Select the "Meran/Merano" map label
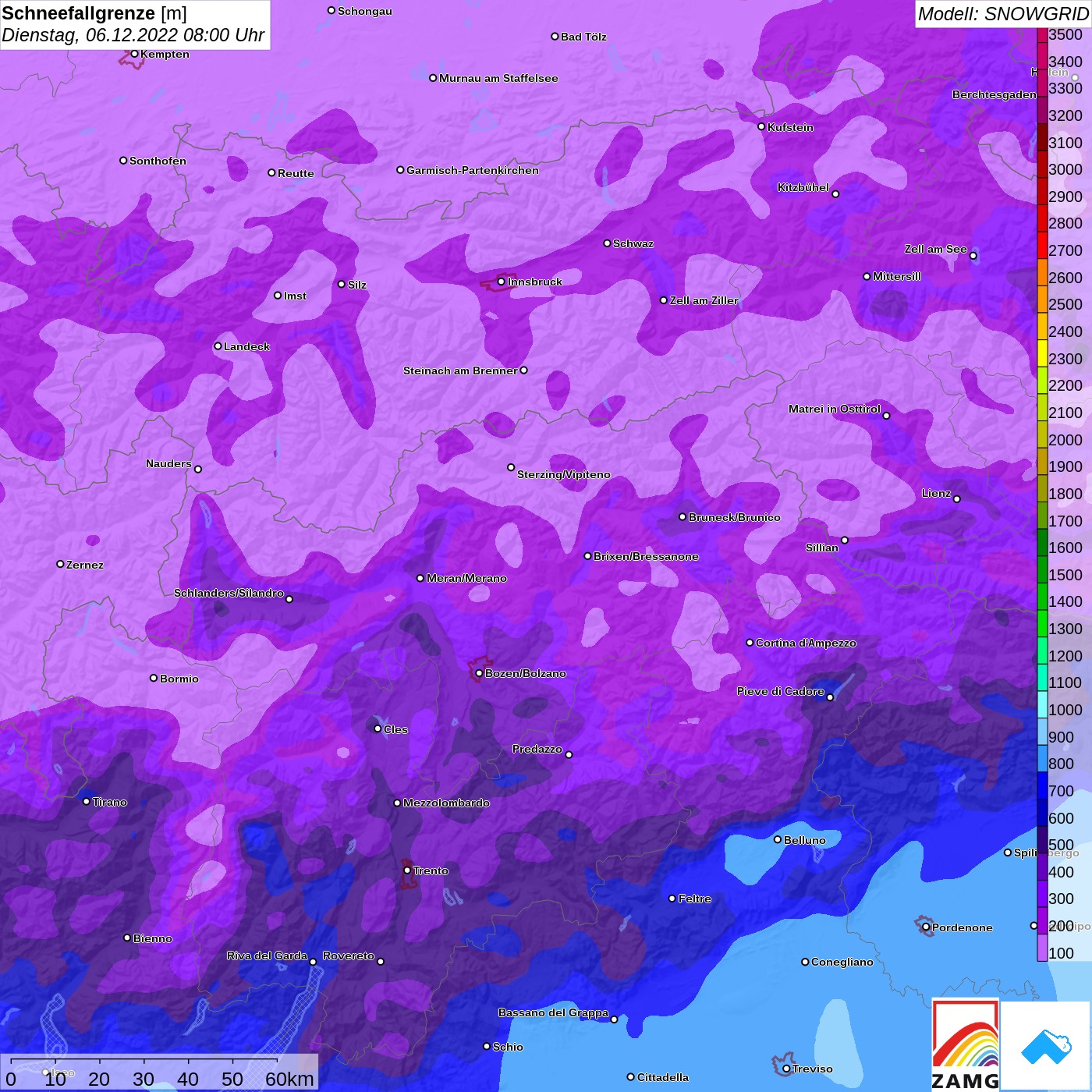 pyautogui.click(x=466, y=578)
